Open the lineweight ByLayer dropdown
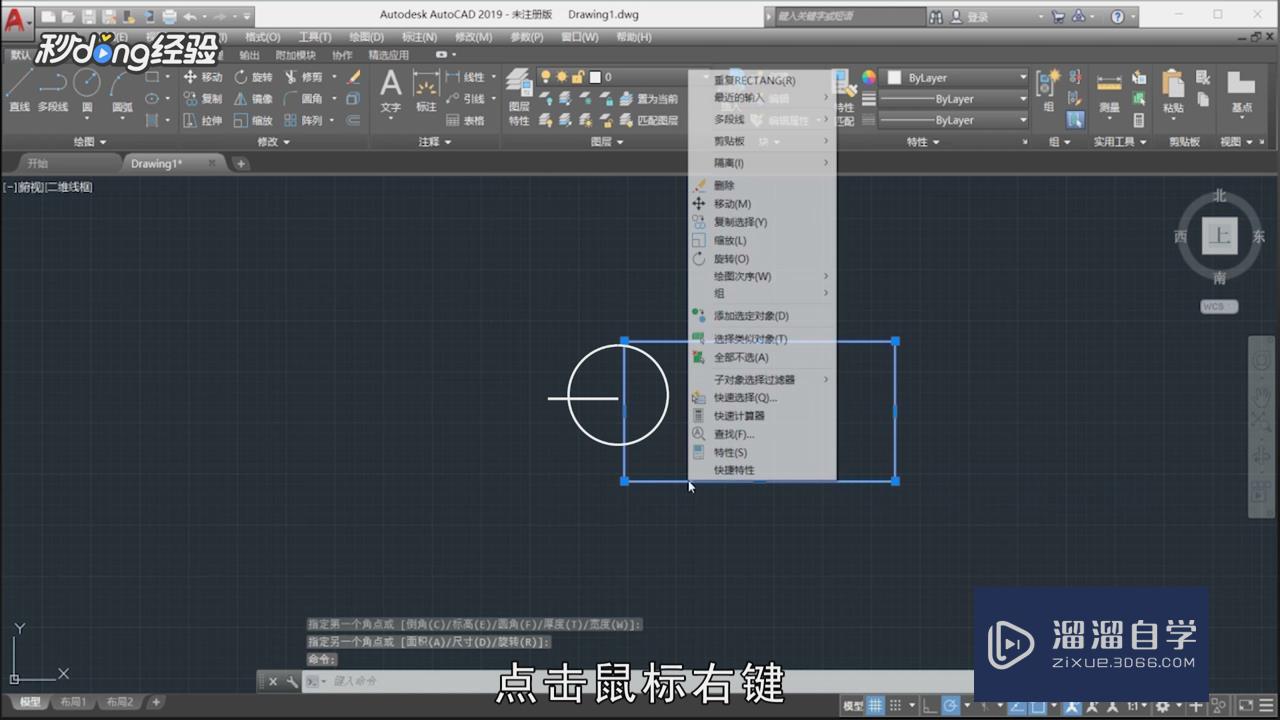Image resolution: width=1280 pixels, height=720 pixels. pyautogui.click(x=954, y=99)
